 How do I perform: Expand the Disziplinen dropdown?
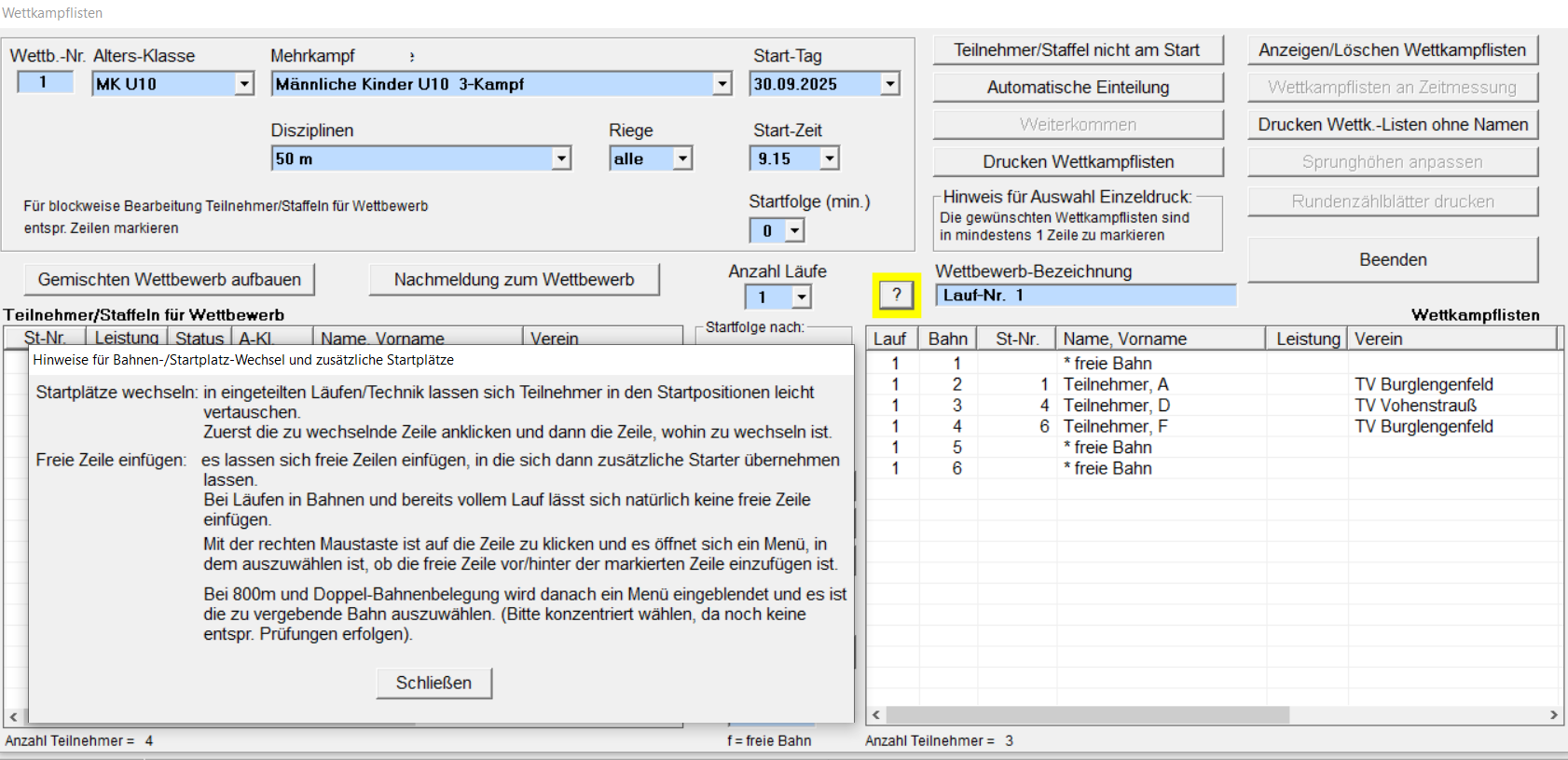[x=561, y=159]
